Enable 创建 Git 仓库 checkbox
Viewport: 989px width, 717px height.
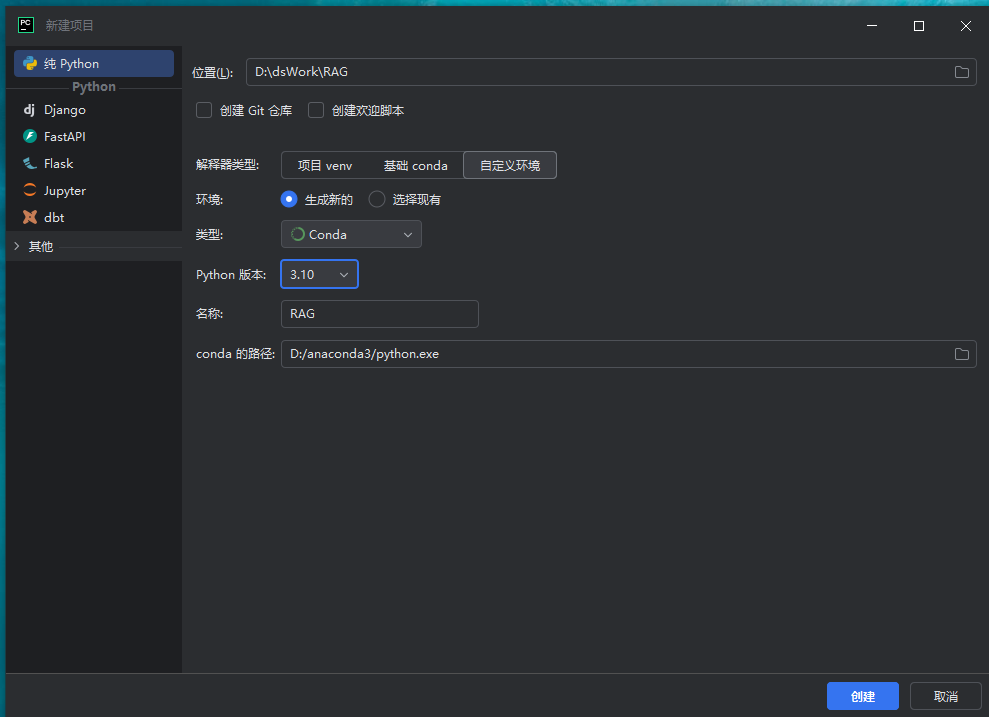click(x=204, y=110)
